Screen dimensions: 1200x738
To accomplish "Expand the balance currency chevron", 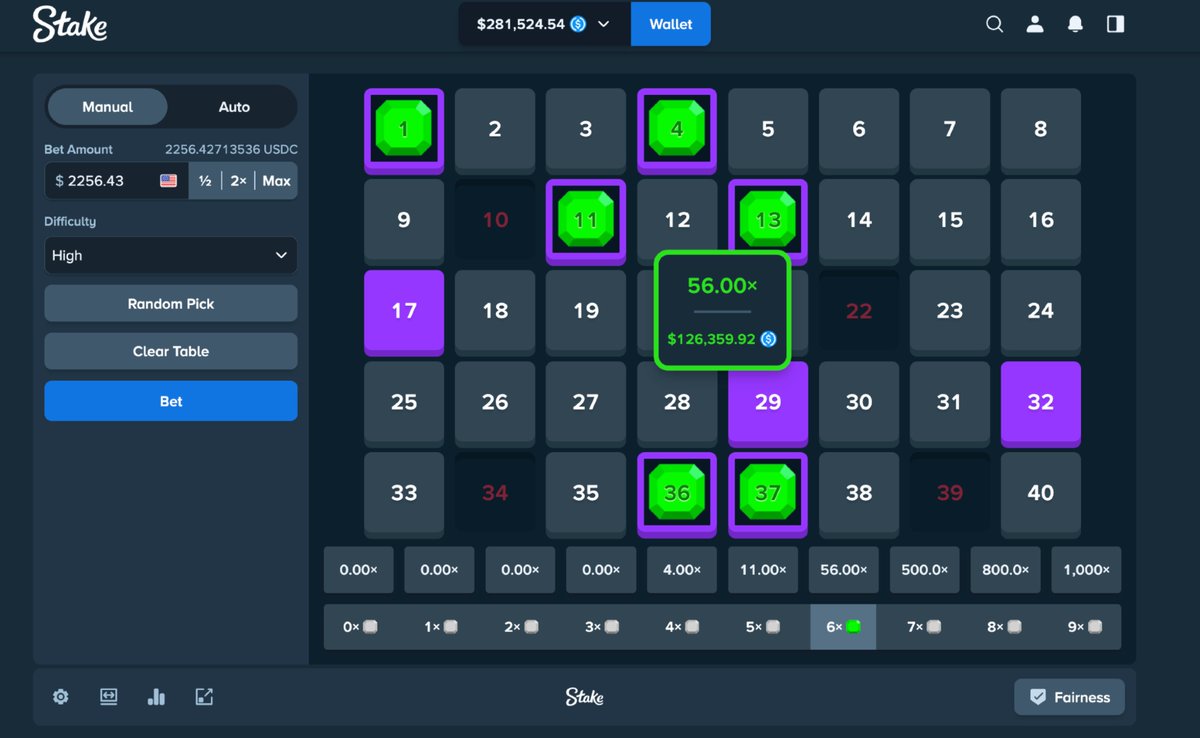I will coord(603,24).
